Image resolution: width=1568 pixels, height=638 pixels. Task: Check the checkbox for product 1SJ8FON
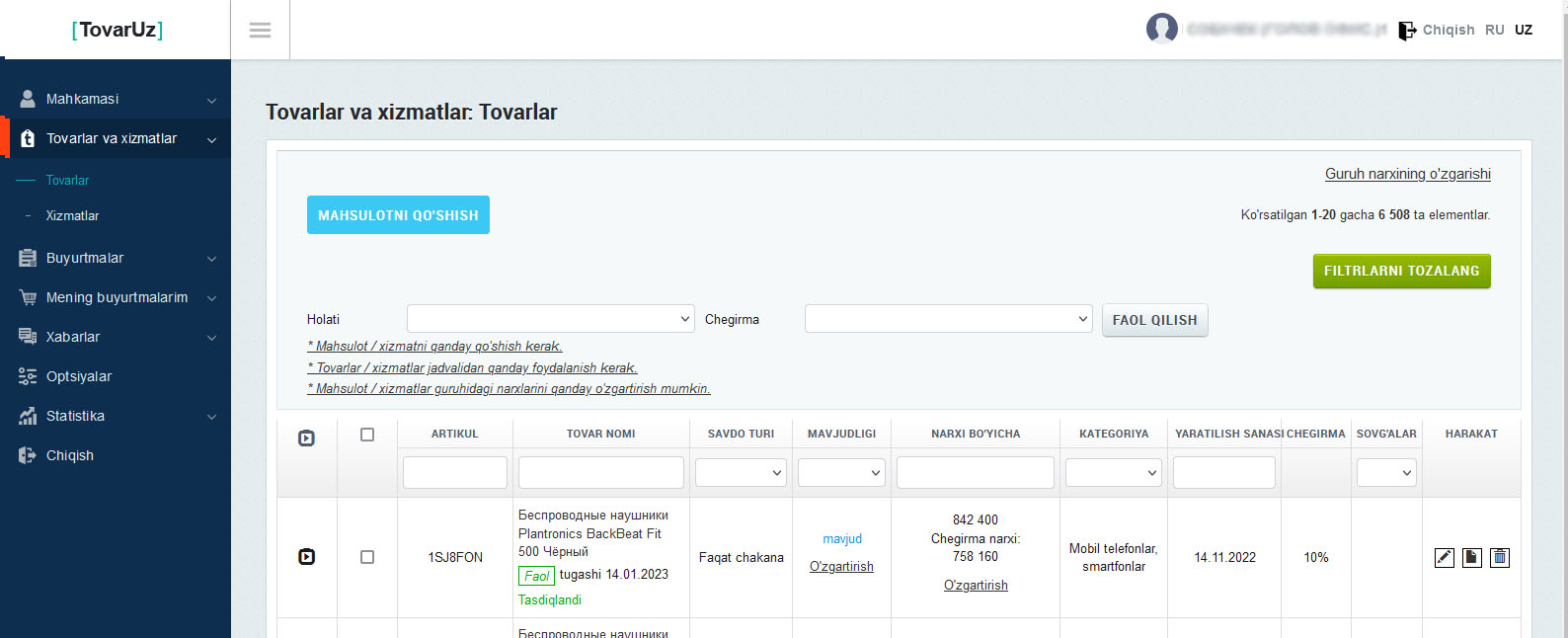367,557
